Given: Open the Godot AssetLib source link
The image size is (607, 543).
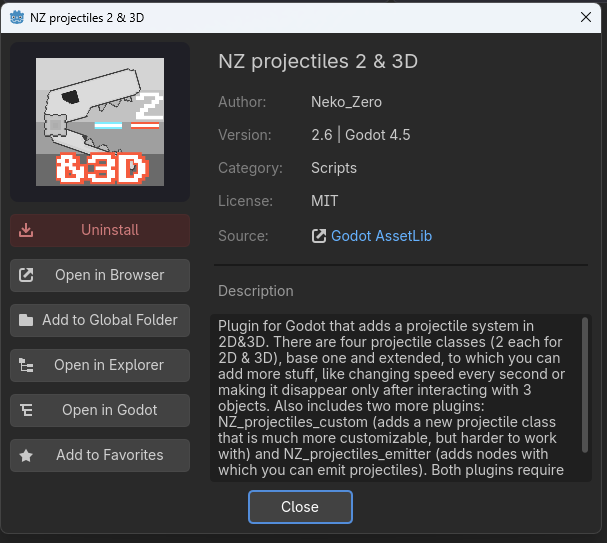Looking at the screenshot, I should click(x=381, y=236).
